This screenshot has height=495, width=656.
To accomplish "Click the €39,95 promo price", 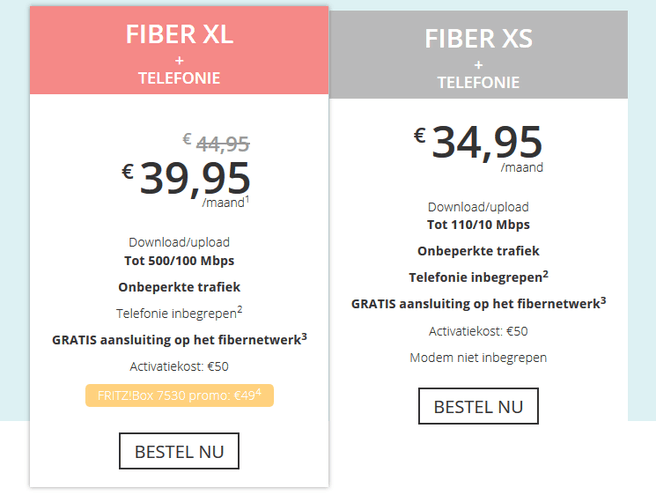I will (195, 179).
